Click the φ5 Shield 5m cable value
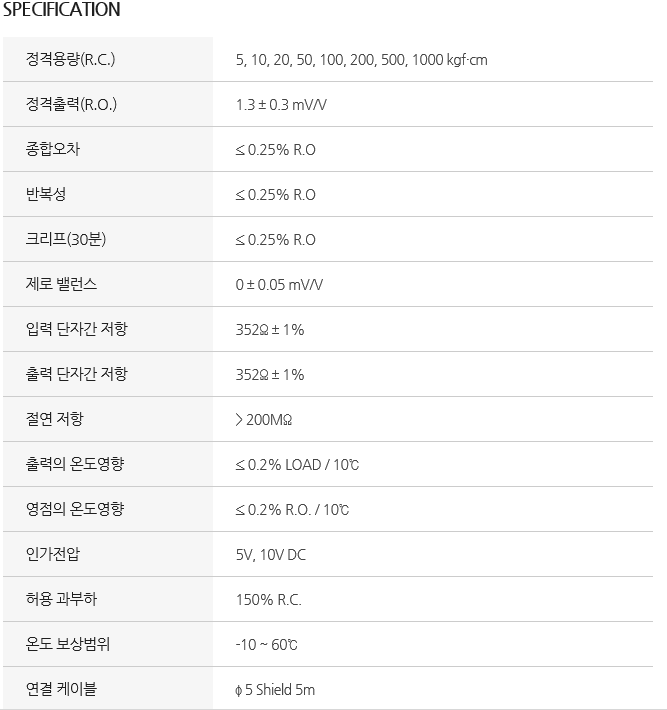 (x=275, y=690)
